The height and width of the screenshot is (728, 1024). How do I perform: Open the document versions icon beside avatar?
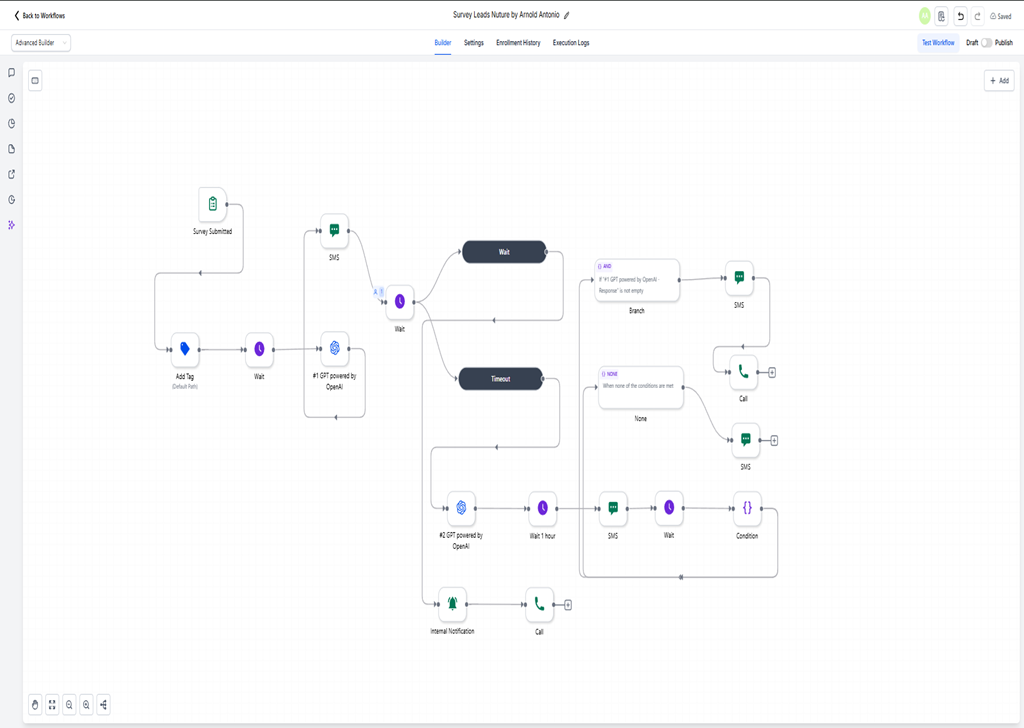pos(941,16)
